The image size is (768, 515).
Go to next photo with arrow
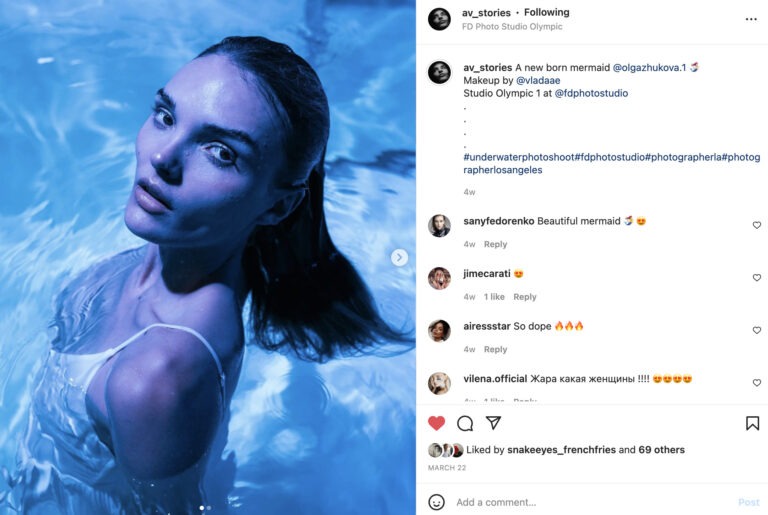click(x=399, y=257)
